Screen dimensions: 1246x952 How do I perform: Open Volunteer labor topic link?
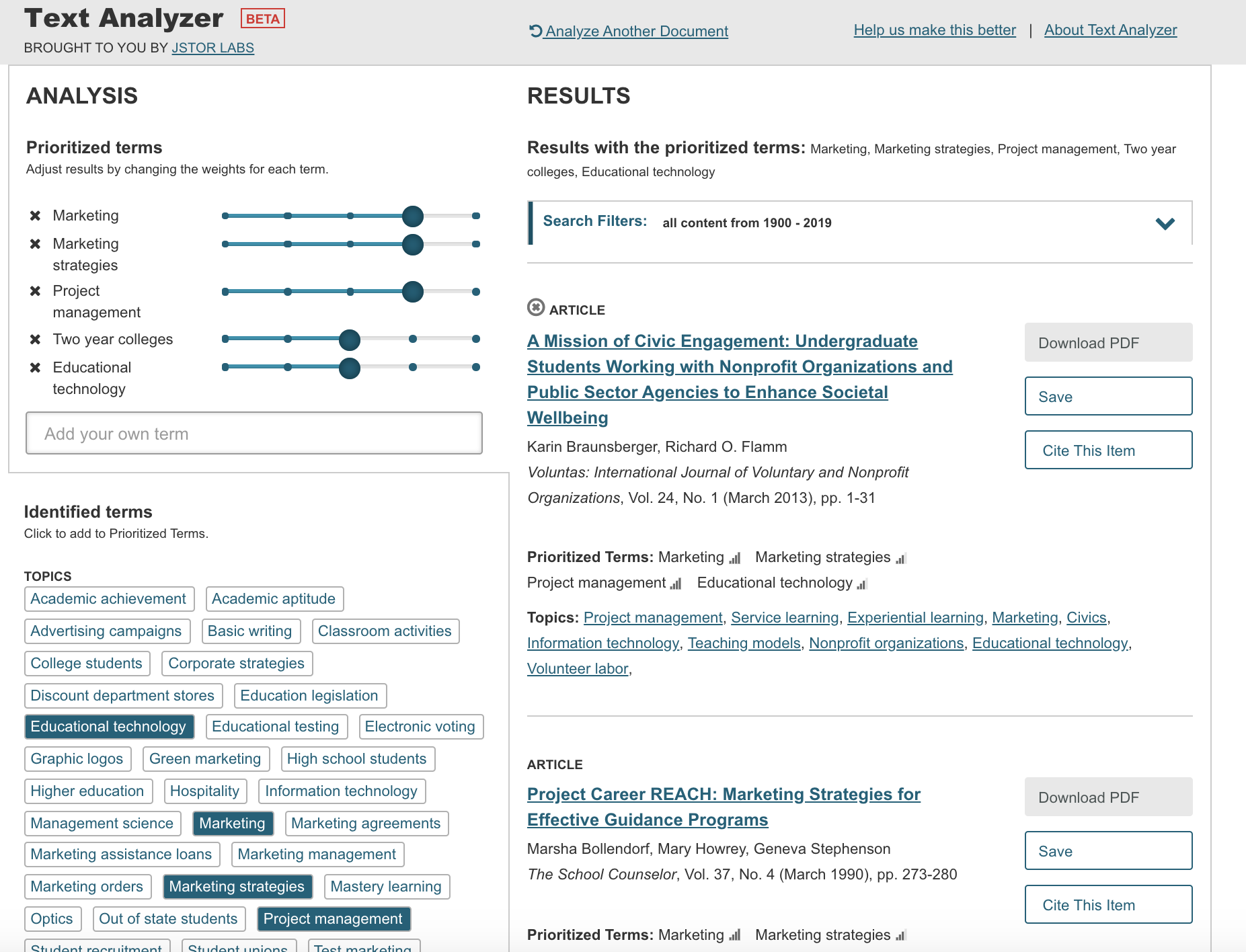(x=578, y=669)
